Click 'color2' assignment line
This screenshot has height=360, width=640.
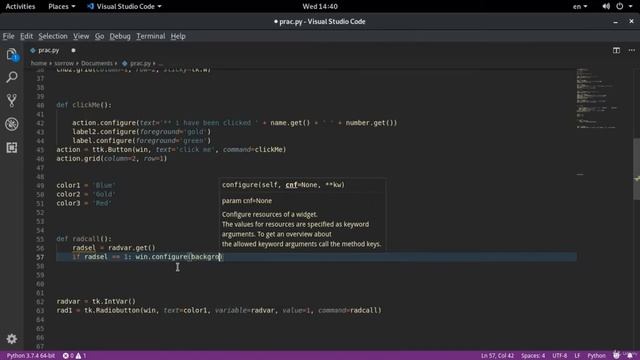86,194
